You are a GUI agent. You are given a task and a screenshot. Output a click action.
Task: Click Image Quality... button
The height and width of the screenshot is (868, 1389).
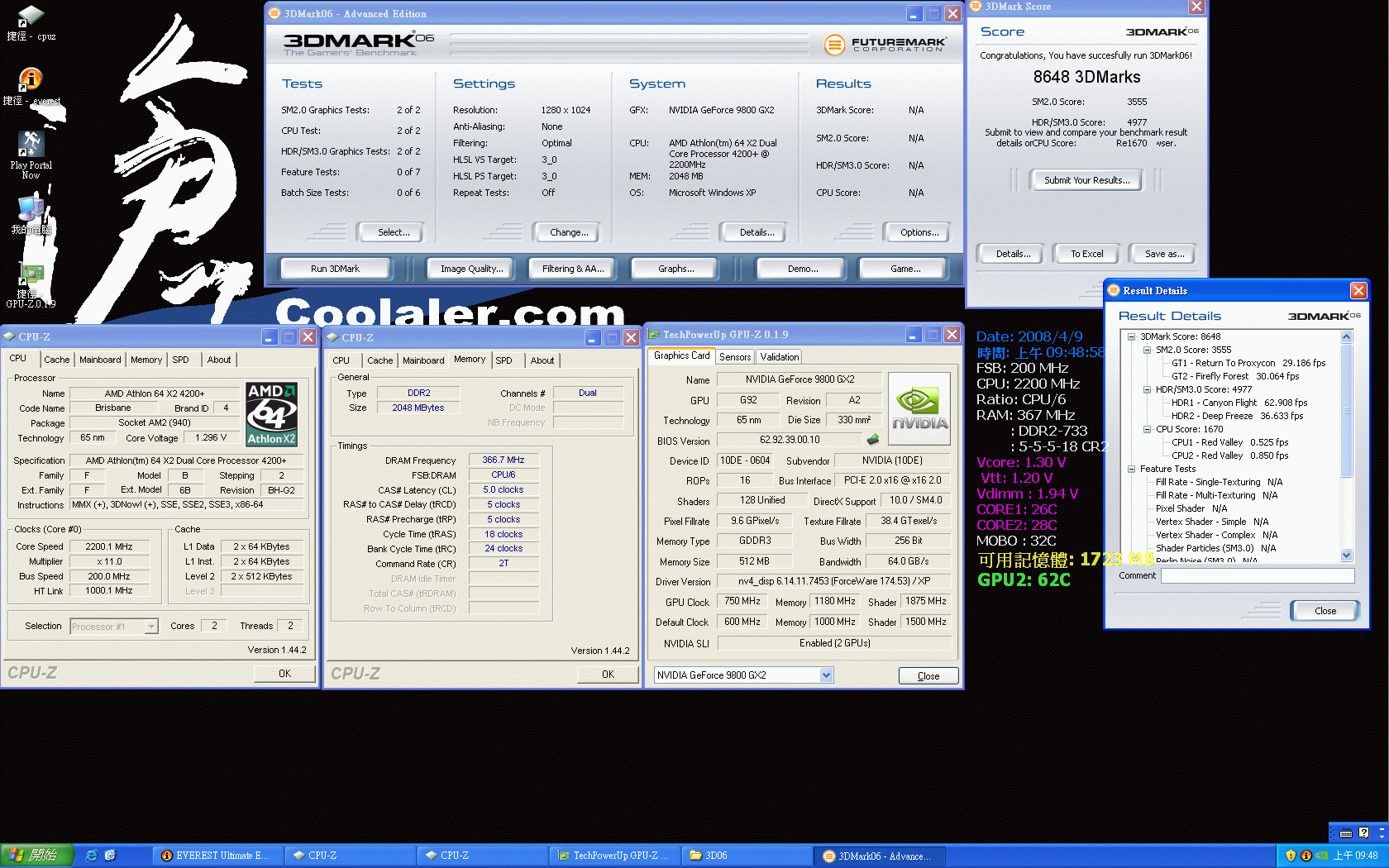tap(471, 269)
